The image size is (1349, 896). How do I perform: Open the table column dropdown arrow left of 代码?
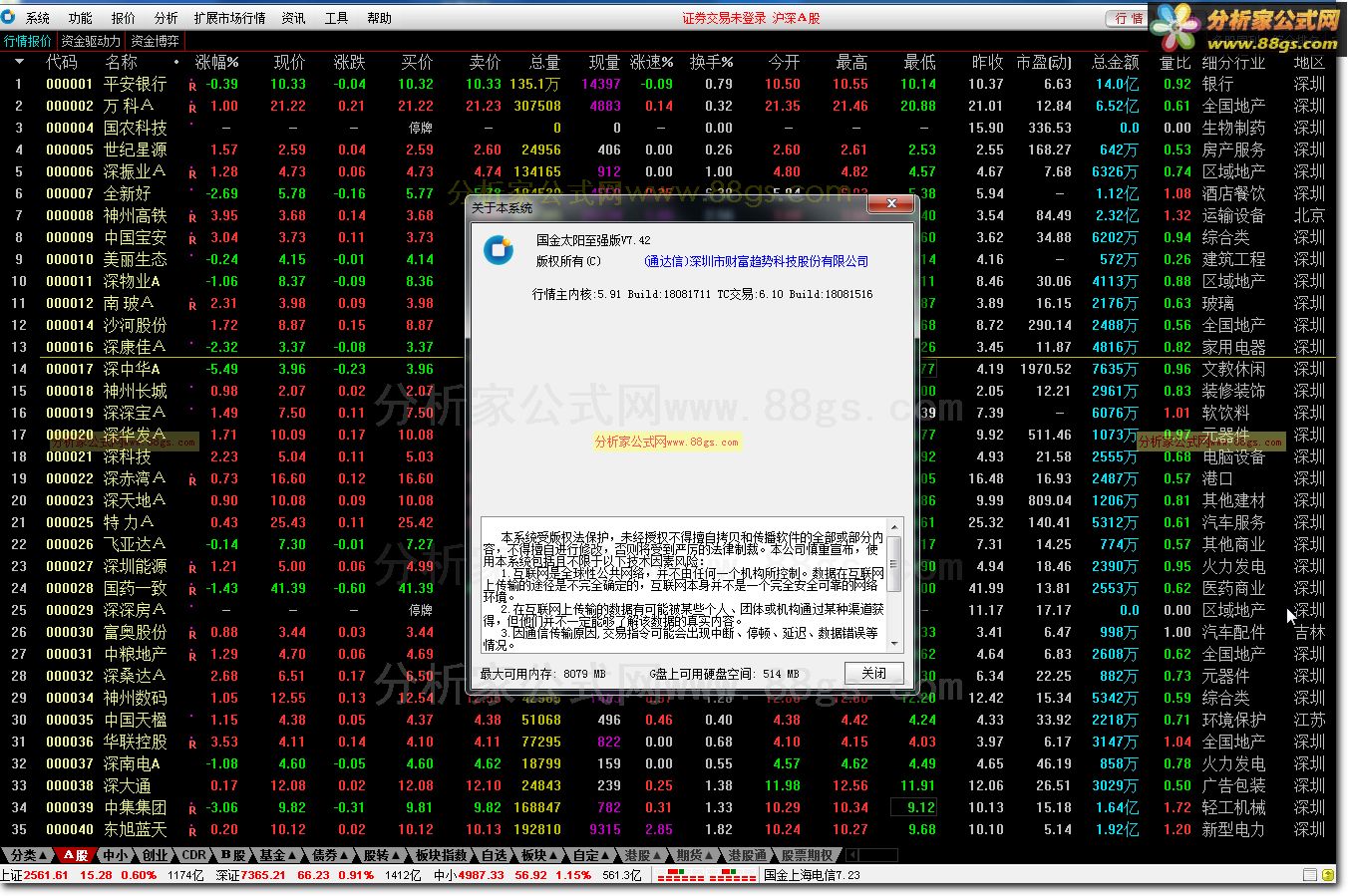tap(19, 62)
